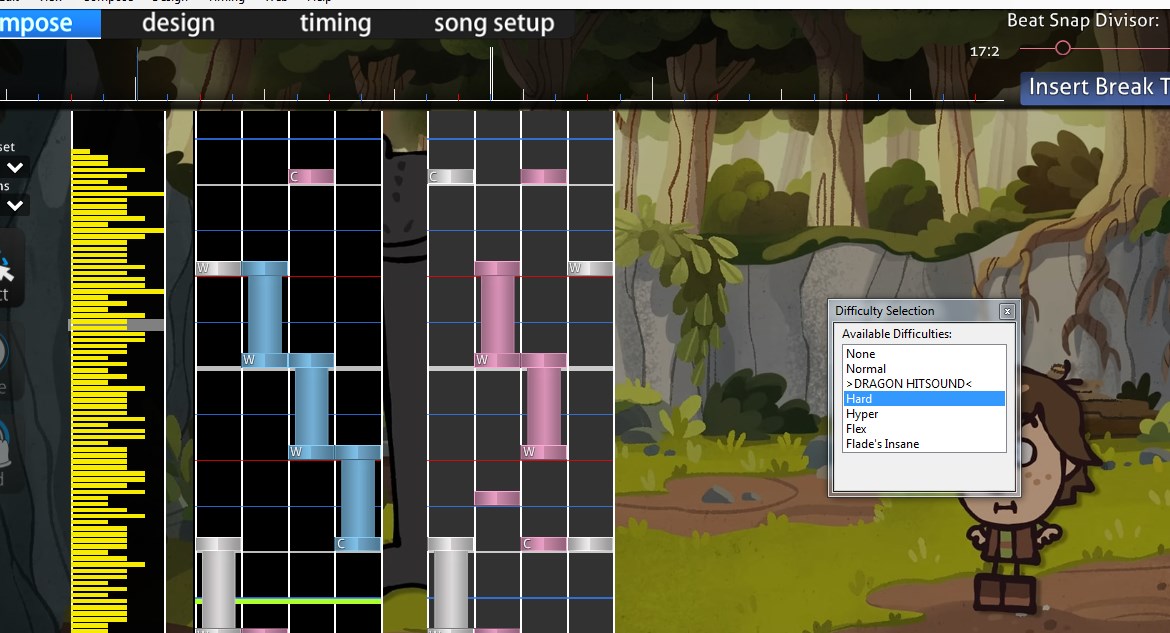Click the Insert Break Time button
Image resolution: width=1170 pixels, height=633 pixels.
pyautogui.click(x=1097, y=87)
